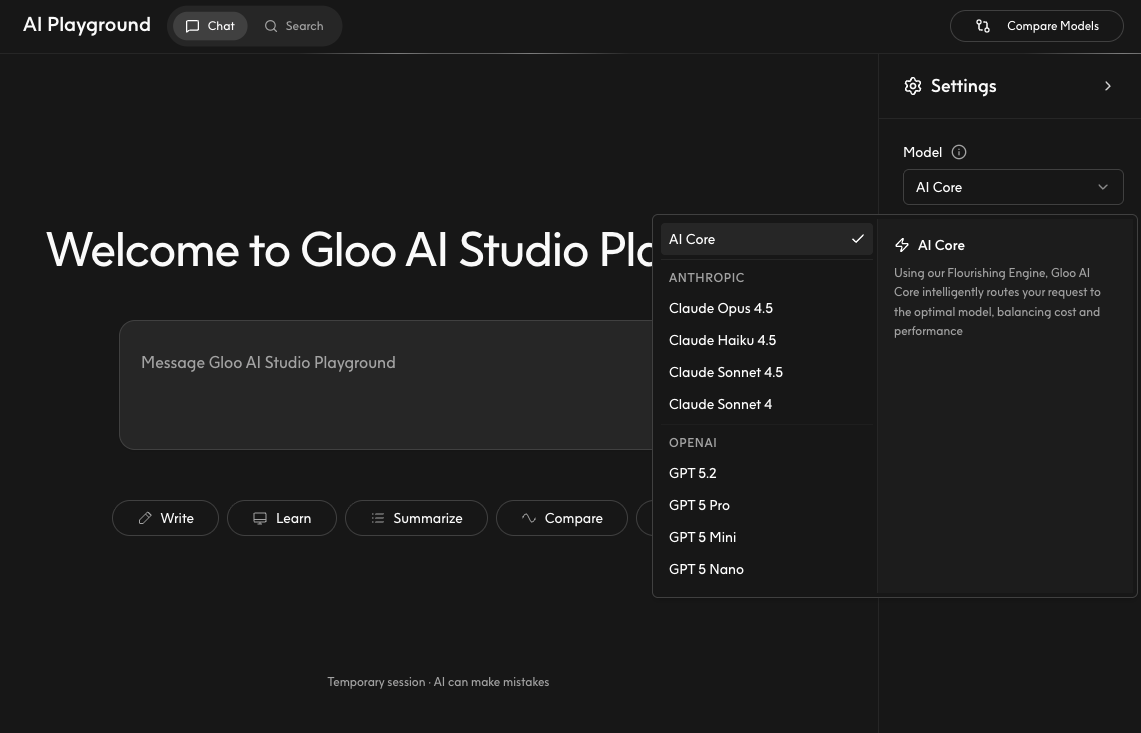
Task: Select AI Core in the model list
Action: pos(767,239)
